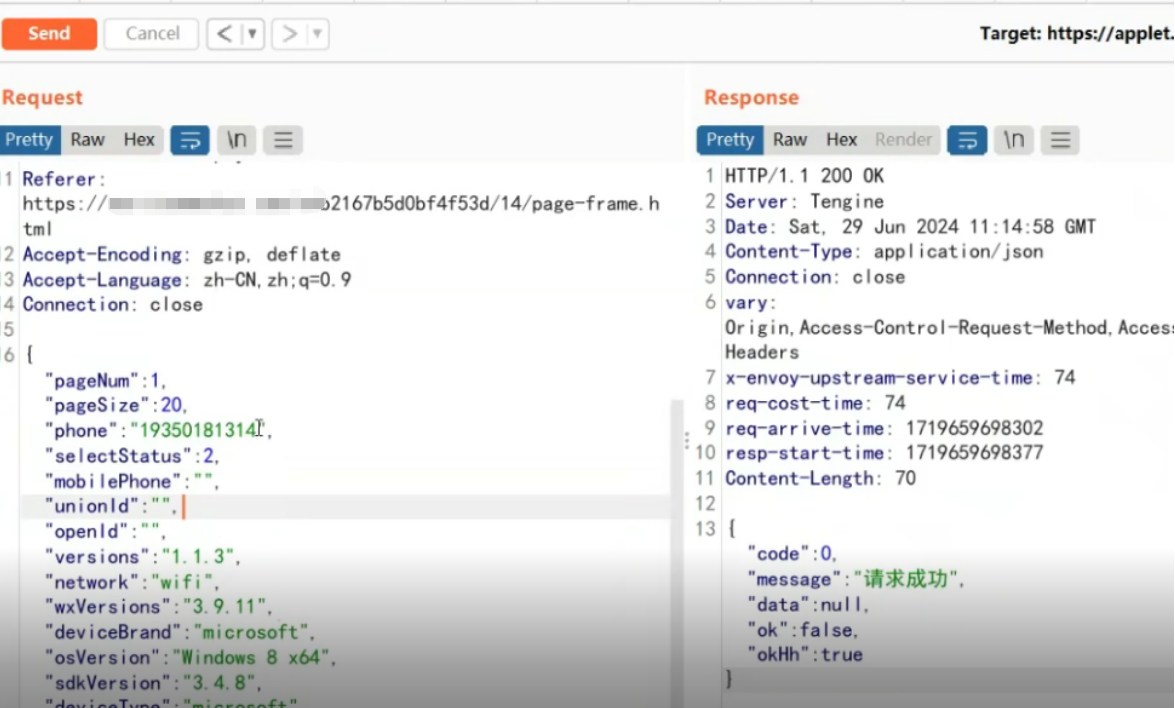The height and width of the screenshot is (708, 1175).
Task: Select the Pretty tab in Request panel
Action: point(29,140)
